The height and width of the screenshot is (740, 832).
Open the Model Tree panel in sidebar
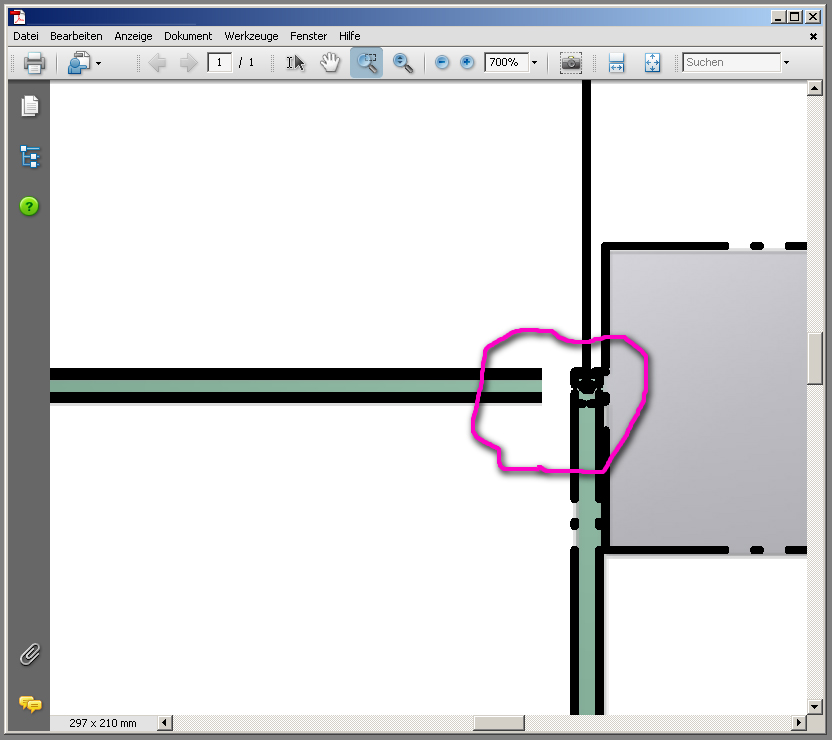point(30,156)
